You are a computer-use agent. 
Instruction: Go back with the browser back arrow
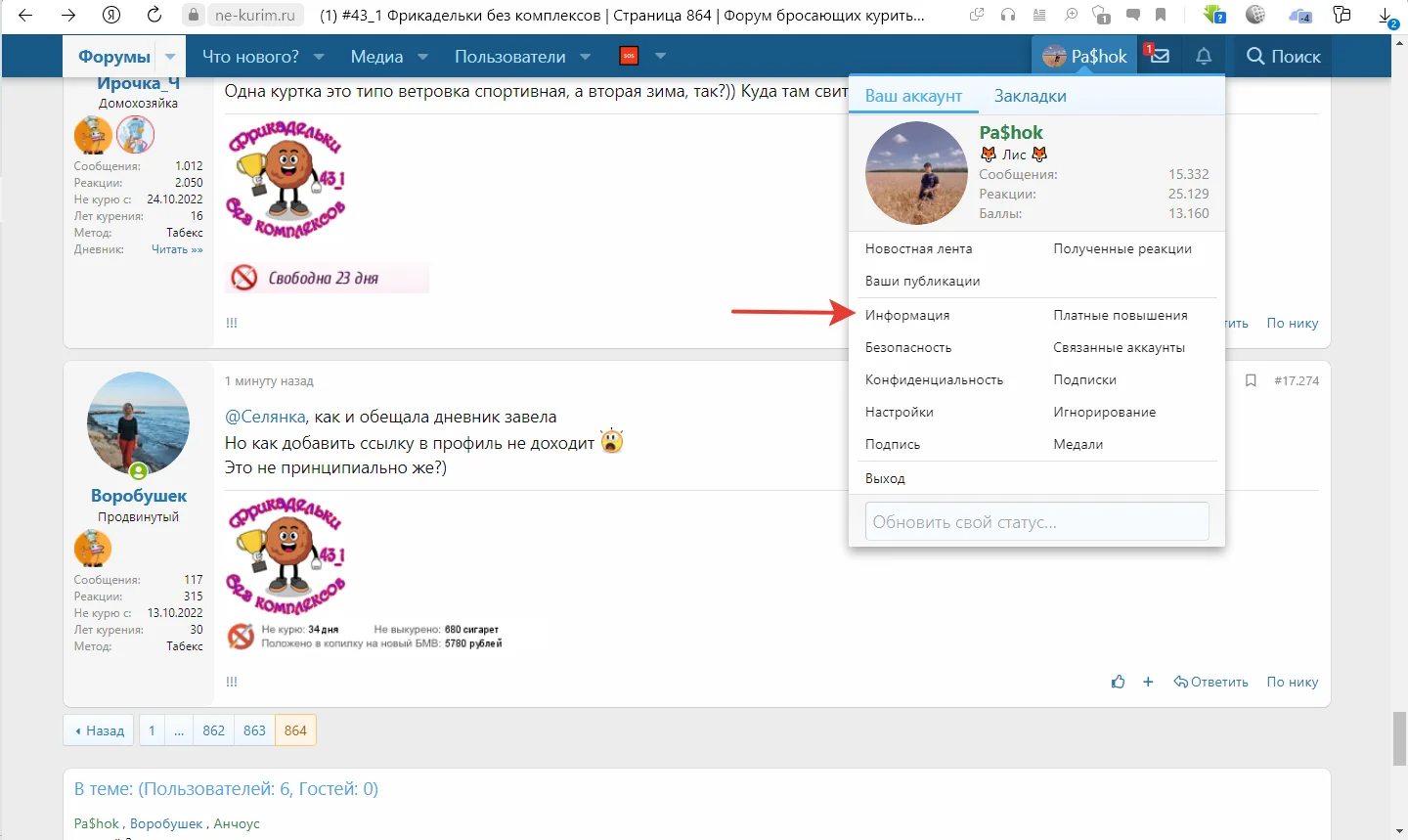tap(26, 16)
